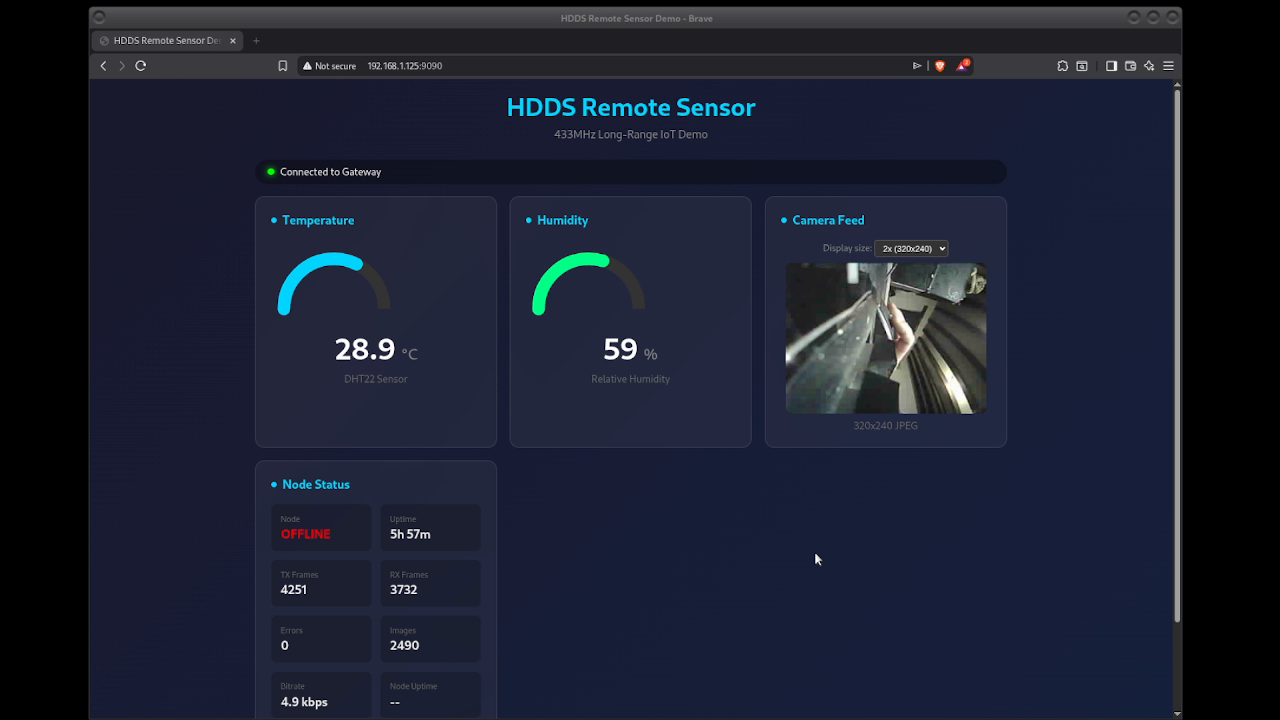1280x720 pixels.
Task: Click the camera feed image
Action: click(x=885, y=337)
